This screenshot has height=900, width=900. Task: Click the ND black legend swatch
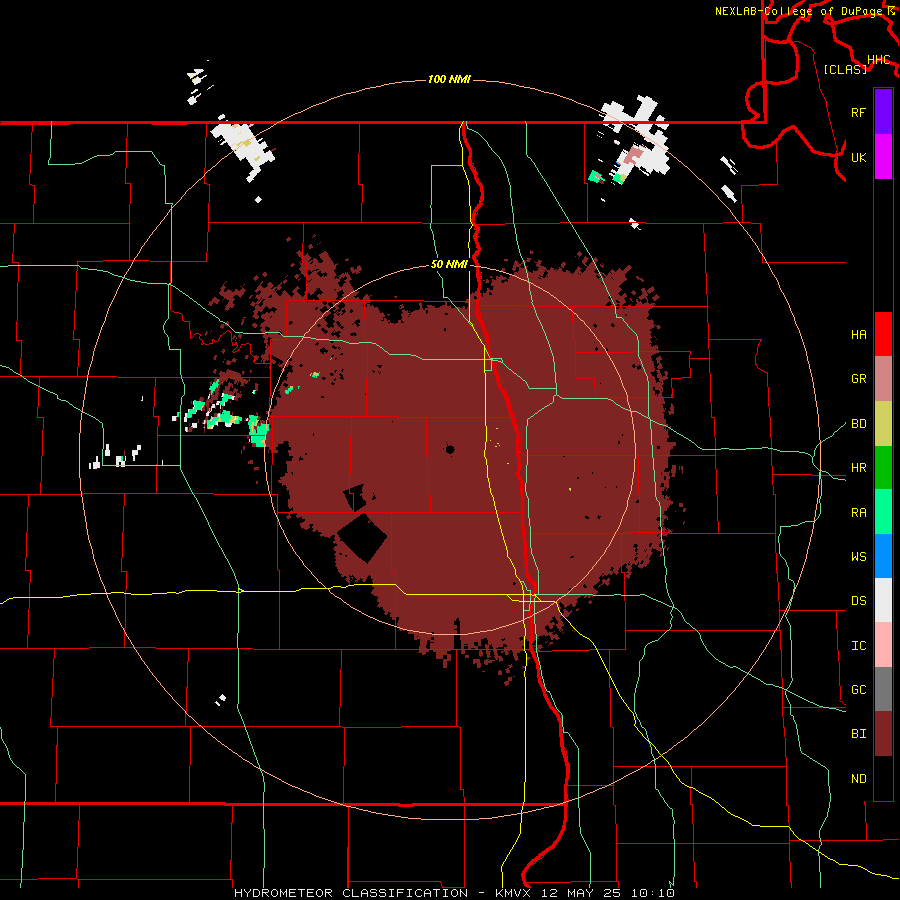point(883,778)
